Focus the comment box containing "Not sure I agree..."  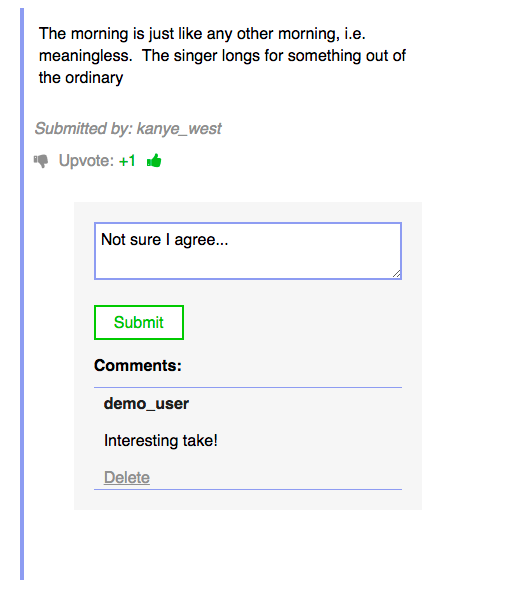point(248,251)
